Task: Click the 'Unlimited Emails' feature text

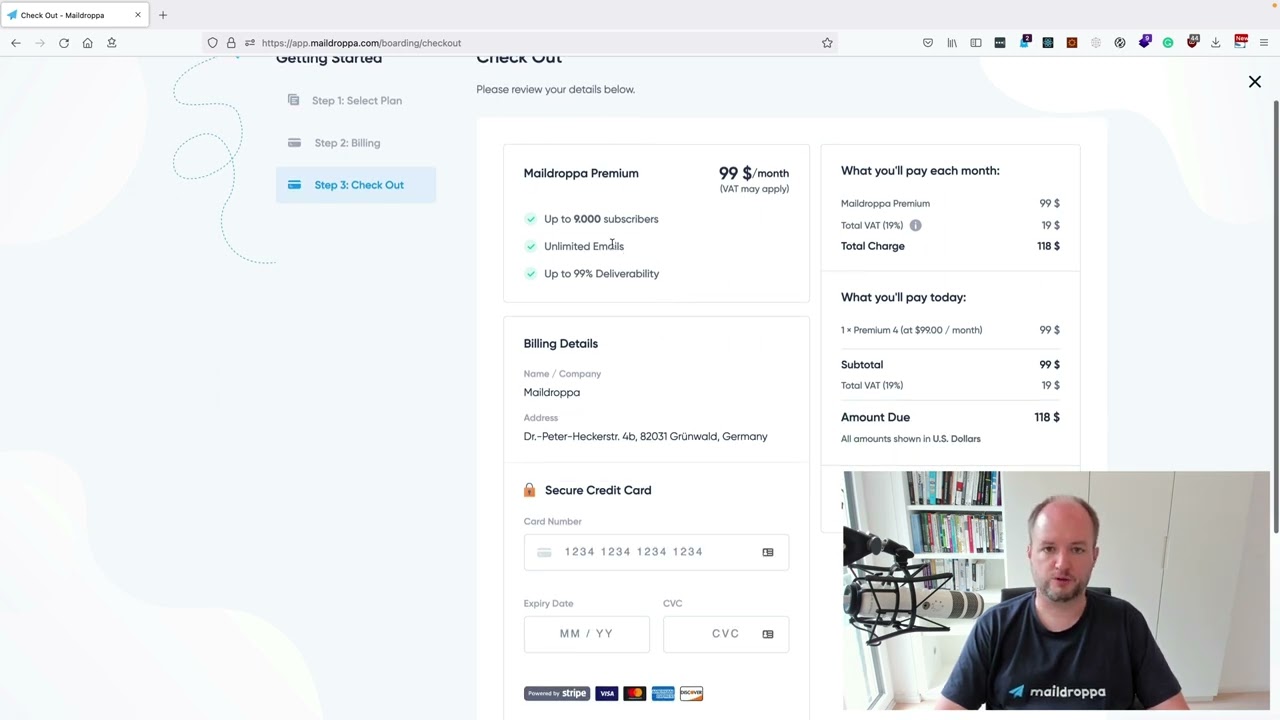Action: pyautogui.click(x=584, y=246)
